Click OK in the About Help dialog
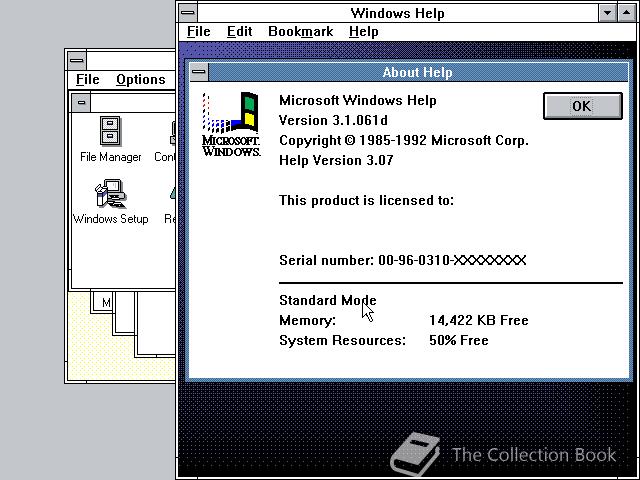The image size is (640, 480). point(582,106)
